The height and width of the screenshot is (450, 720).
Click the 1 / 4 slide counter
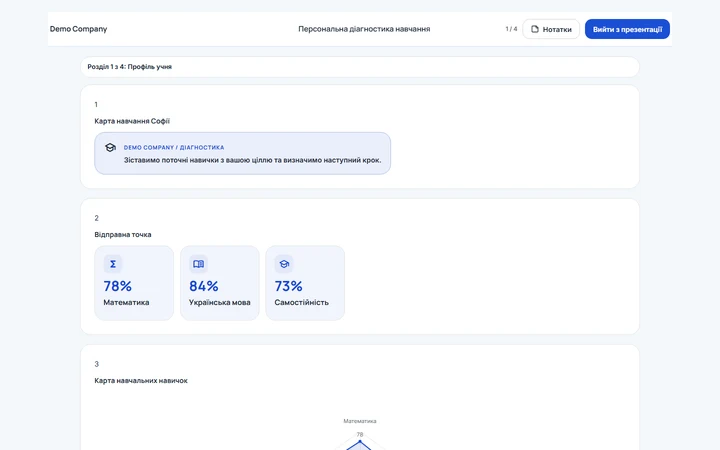click(x=511, y=29)
